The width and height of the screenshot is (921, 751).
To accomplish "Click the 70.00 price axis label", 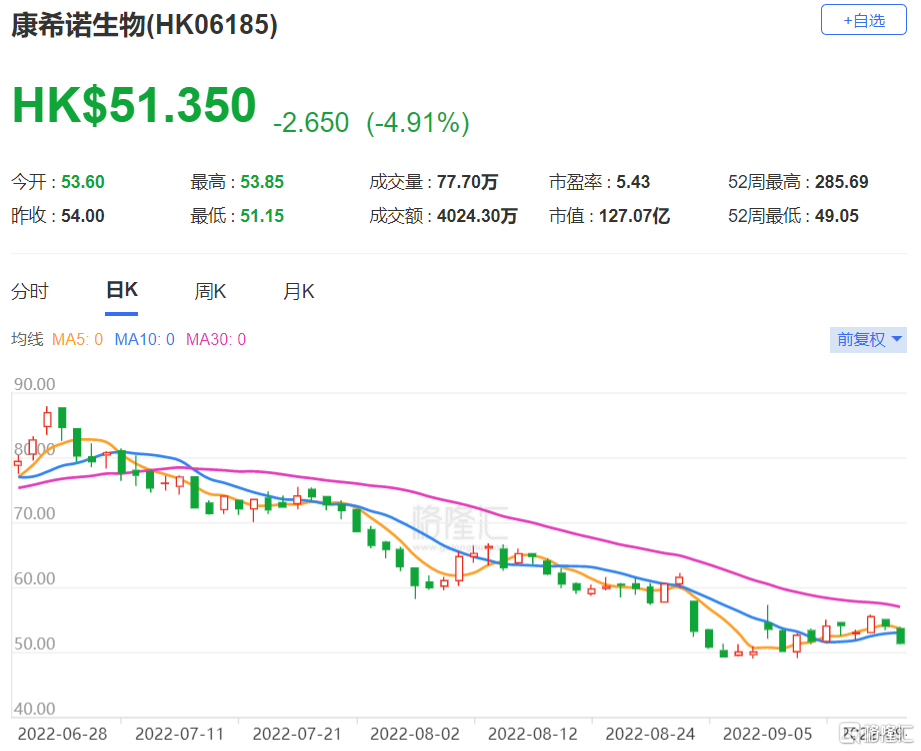I will point(35,514).
